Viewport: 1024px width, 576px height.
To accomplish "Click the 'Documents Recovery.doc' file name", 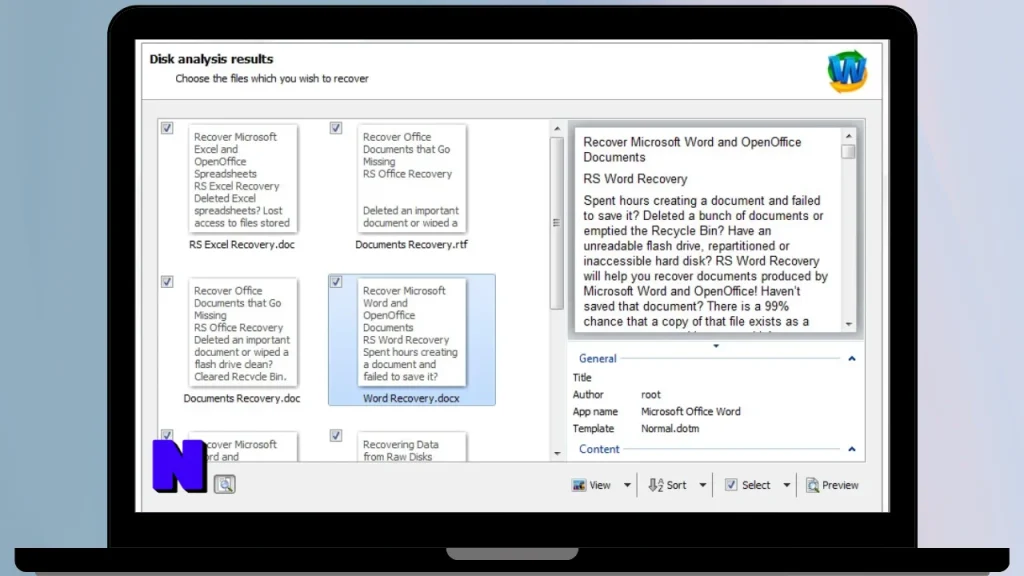I will coord(242,398).
